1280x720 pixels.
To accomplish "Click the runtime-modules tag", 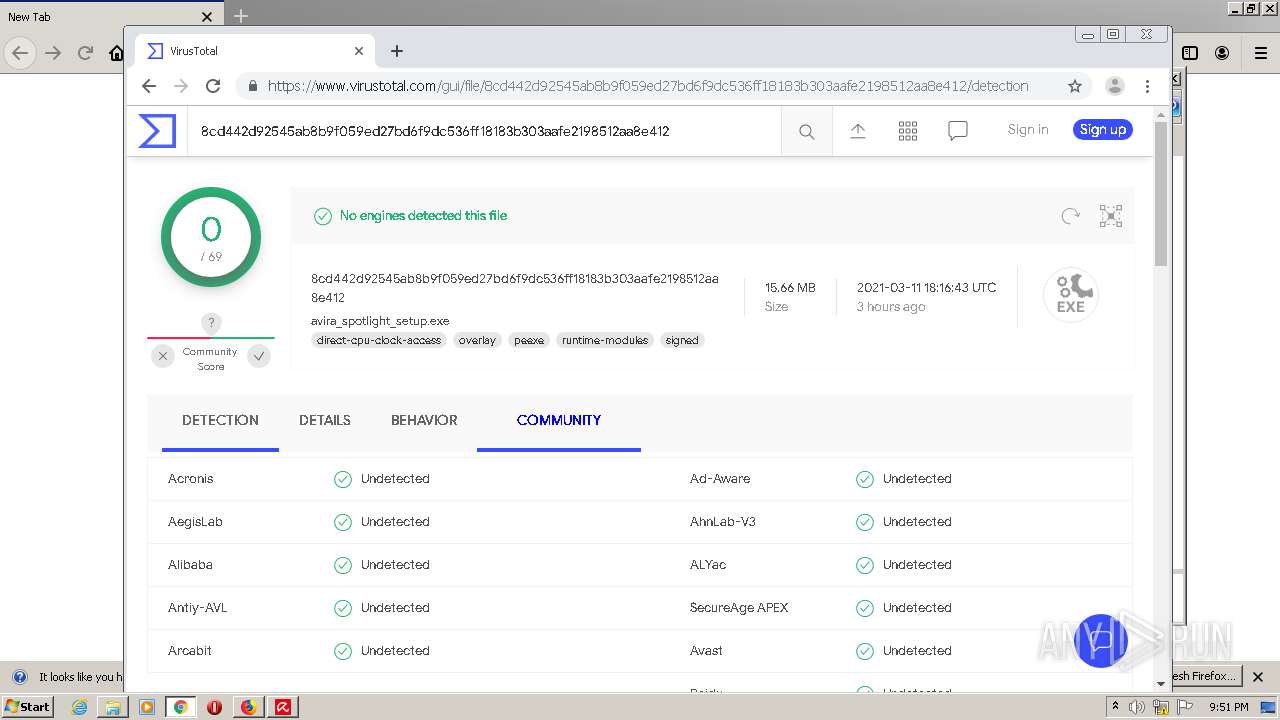I will tap(605, 340).
